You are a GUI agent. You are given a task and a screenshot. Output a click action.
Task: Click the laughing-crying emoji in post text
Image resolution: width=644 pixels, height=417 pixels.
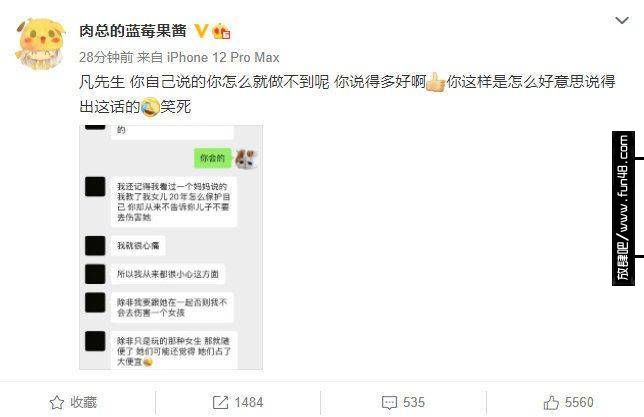150,107
